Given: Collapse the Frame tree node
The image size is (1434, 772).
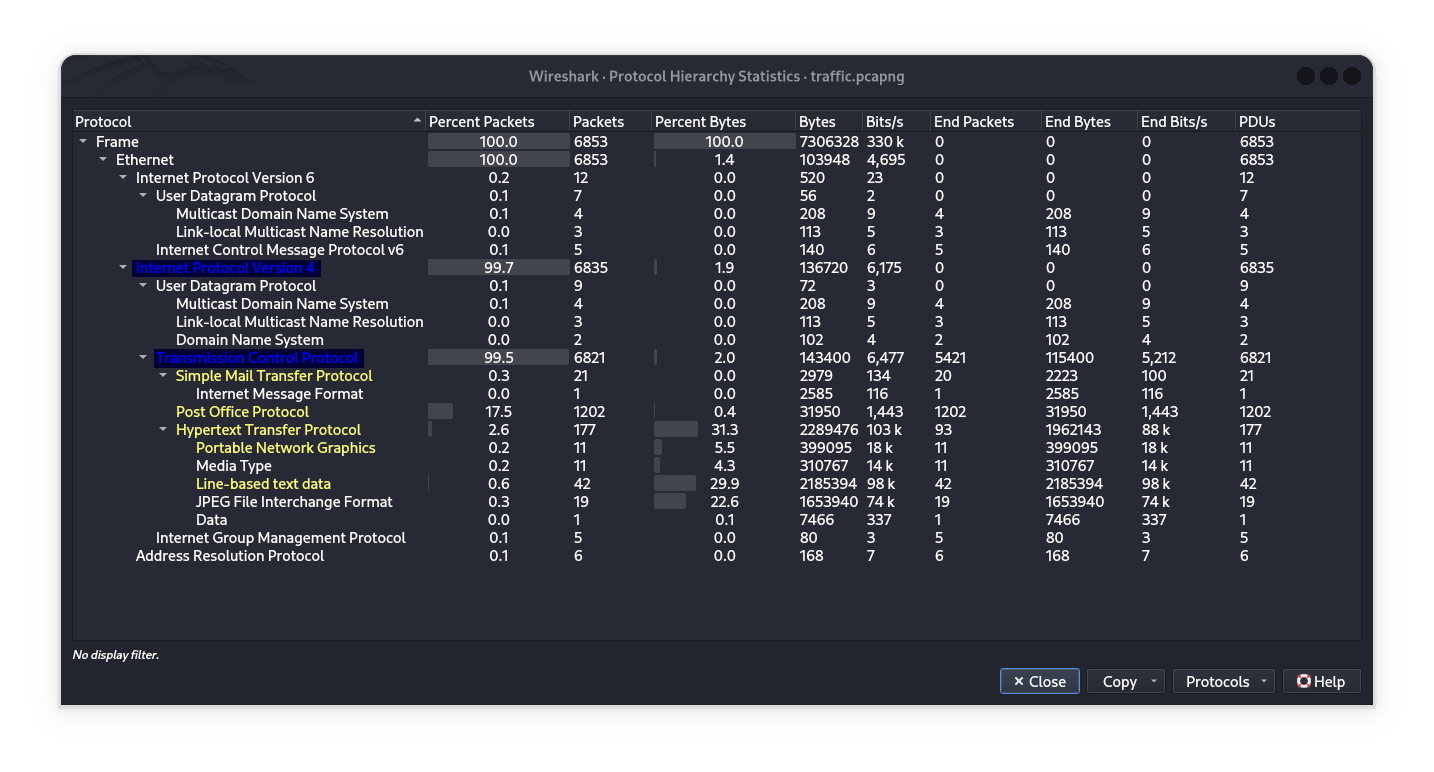Looking at the screenshot, I should point(84,142).
